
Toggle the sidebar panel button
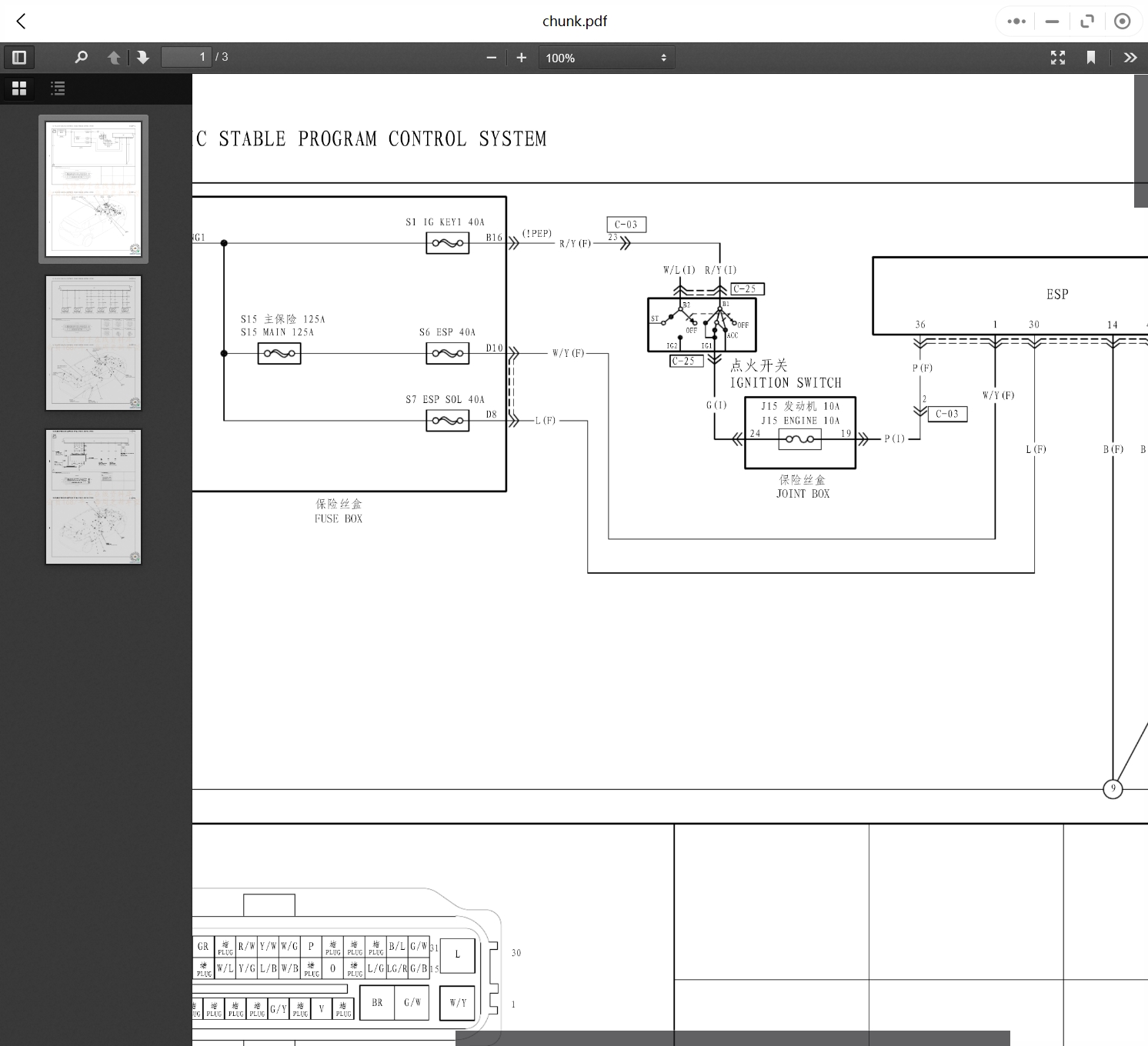[19, 58]
